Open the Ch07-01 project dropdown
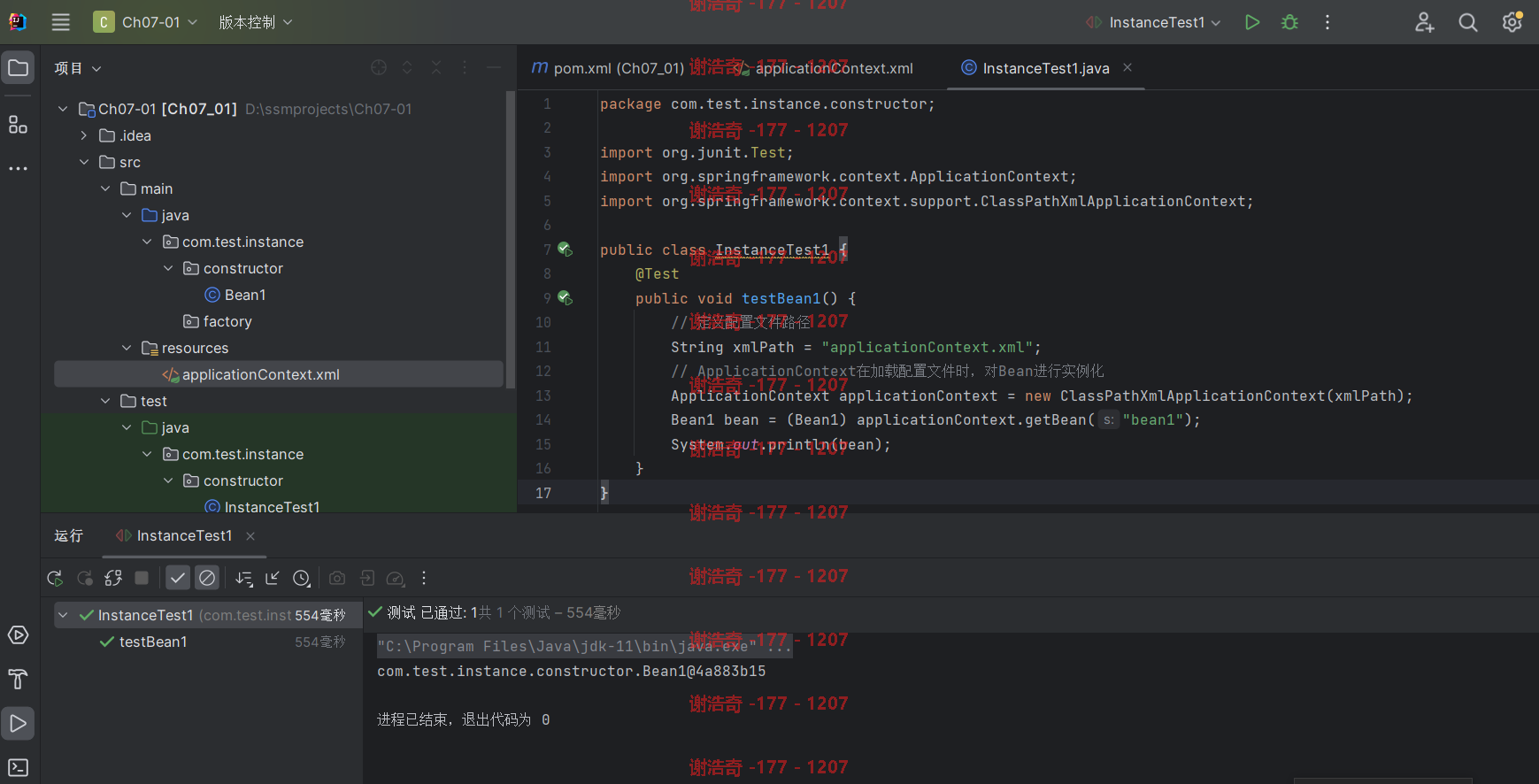This screenshot has height=784, width=1539. click(146, 22)
